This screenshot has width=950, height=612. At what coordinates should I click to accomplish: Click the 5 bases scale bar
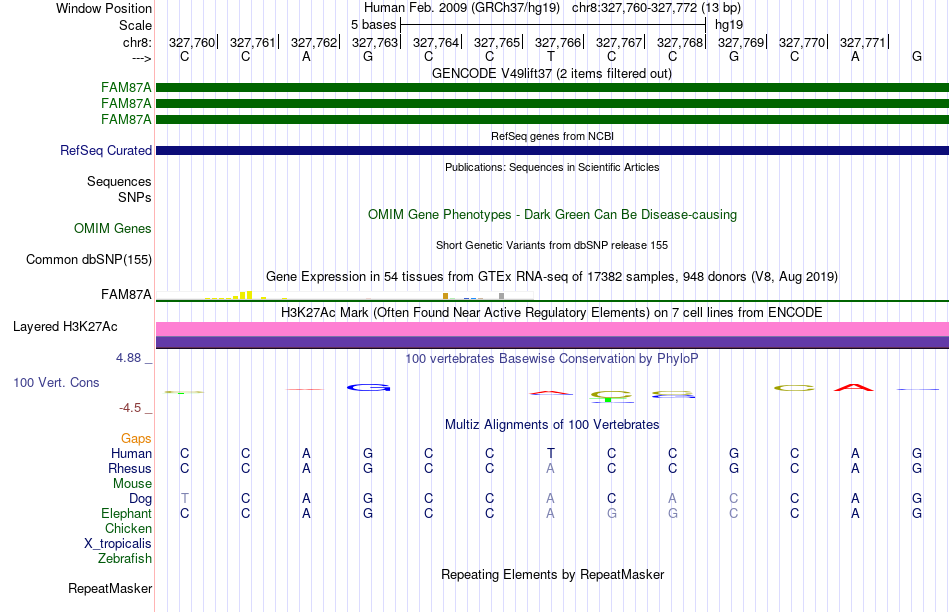(553, 25)
